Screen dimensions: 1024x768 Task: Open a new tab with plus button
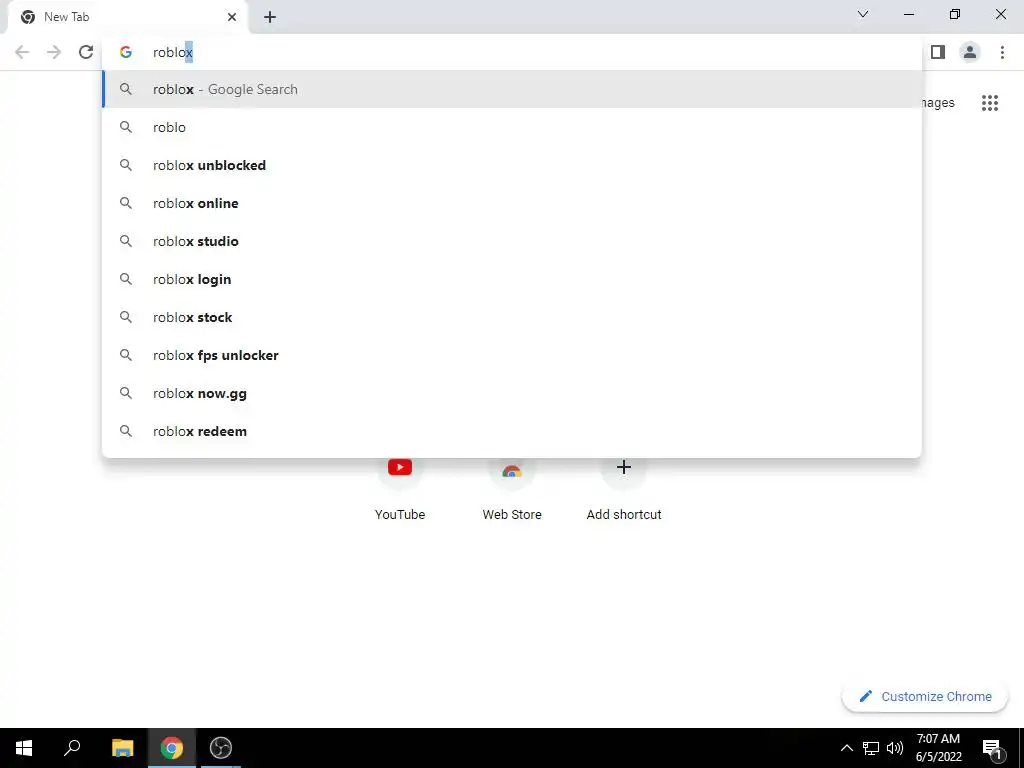270,17
